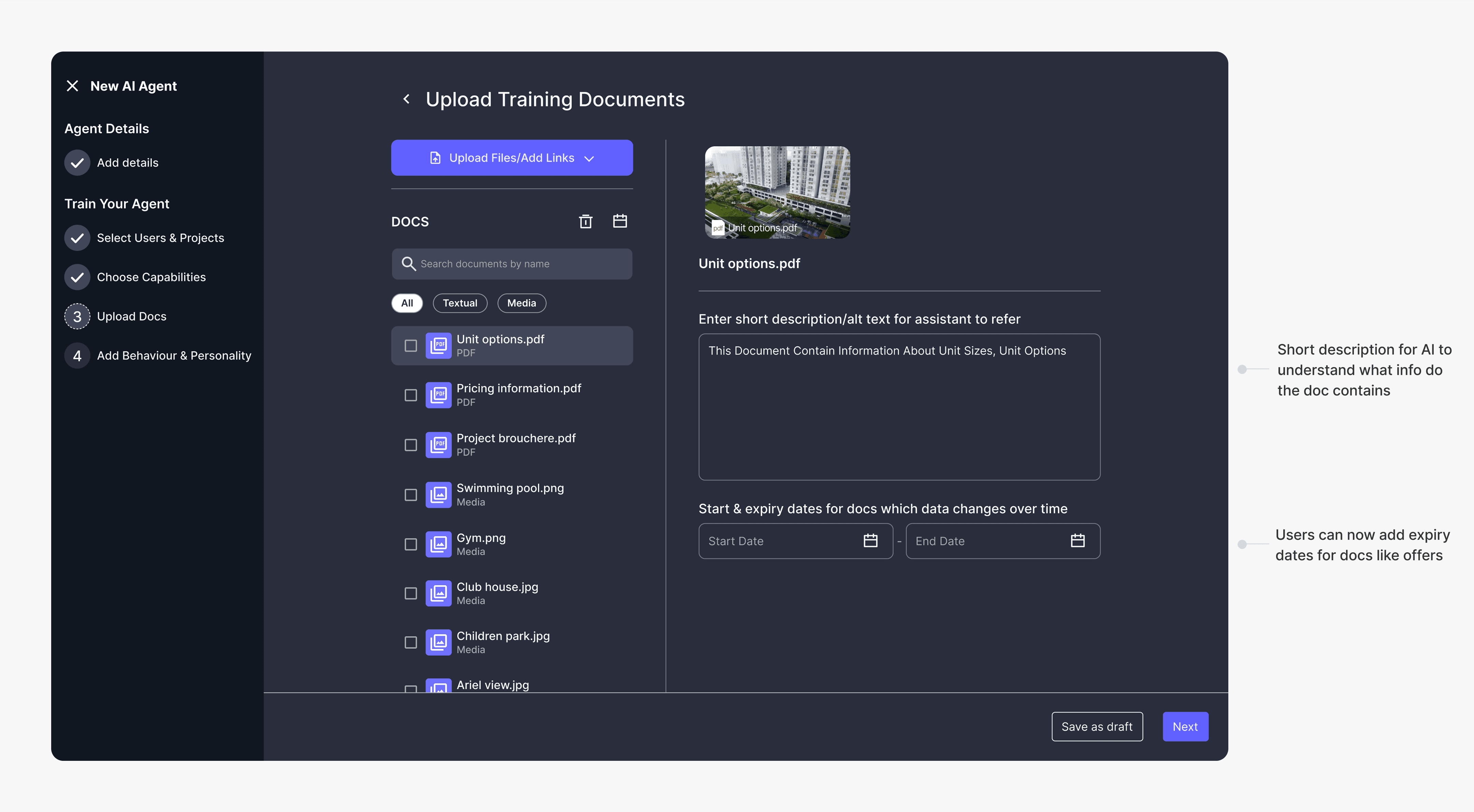1474x812 pixels.
Task: Select the Club house.jpg checkbox
Action: (410, 593)
